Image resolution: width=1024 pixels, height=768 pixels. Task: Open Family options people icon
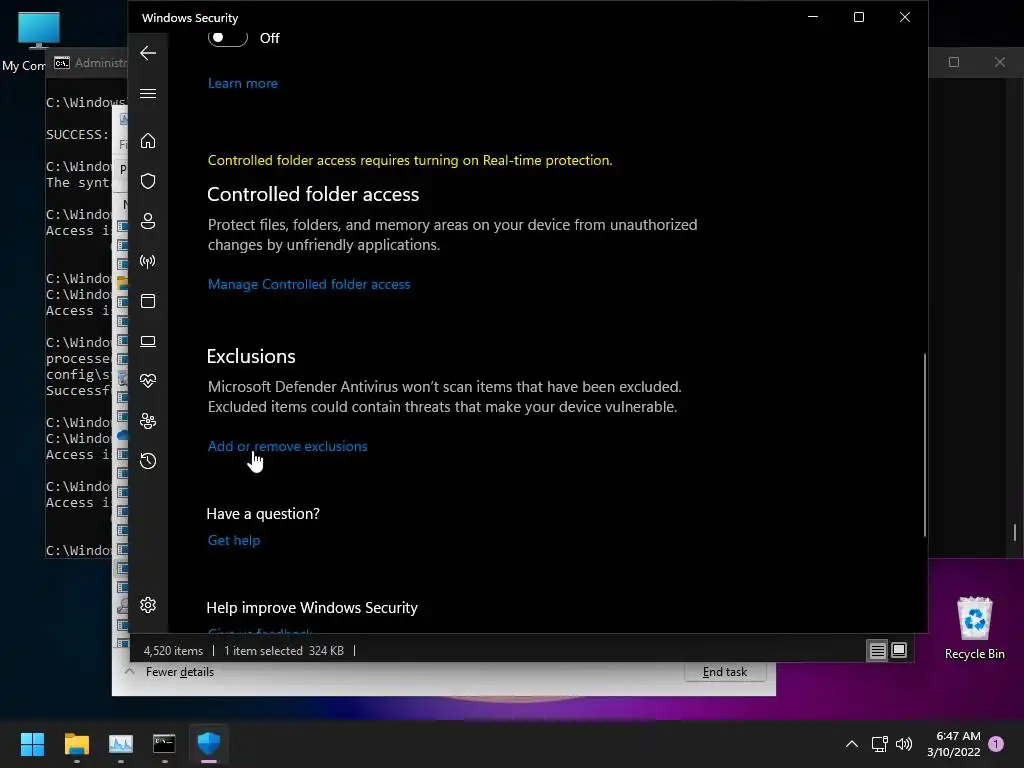(x=148, y=421)
